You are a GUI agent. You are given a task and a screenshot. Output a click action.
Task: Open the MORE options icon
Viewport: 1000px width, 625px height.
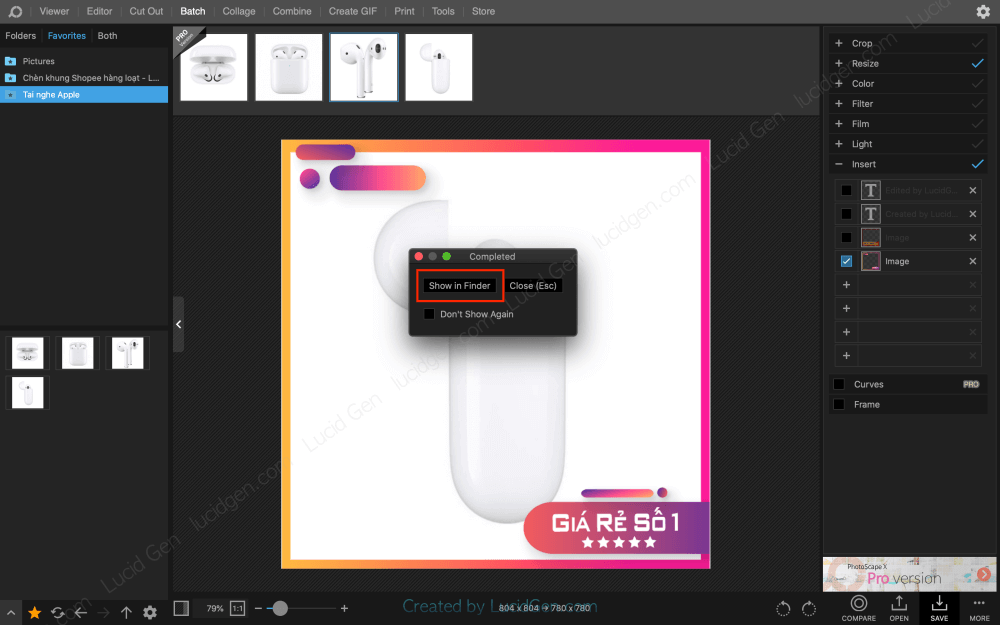[x=979, y=603]
